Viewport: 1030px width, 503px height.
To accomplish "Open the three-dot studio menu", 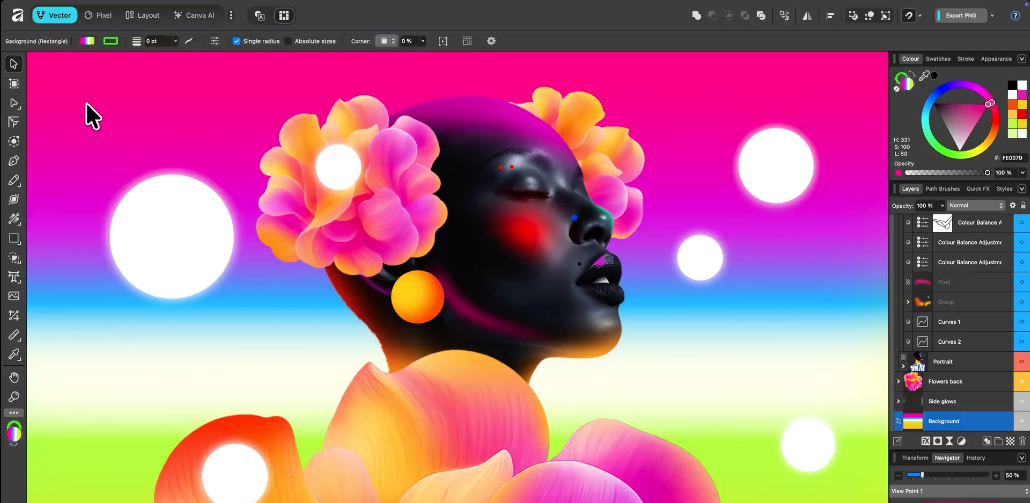I will pos(231,15).
